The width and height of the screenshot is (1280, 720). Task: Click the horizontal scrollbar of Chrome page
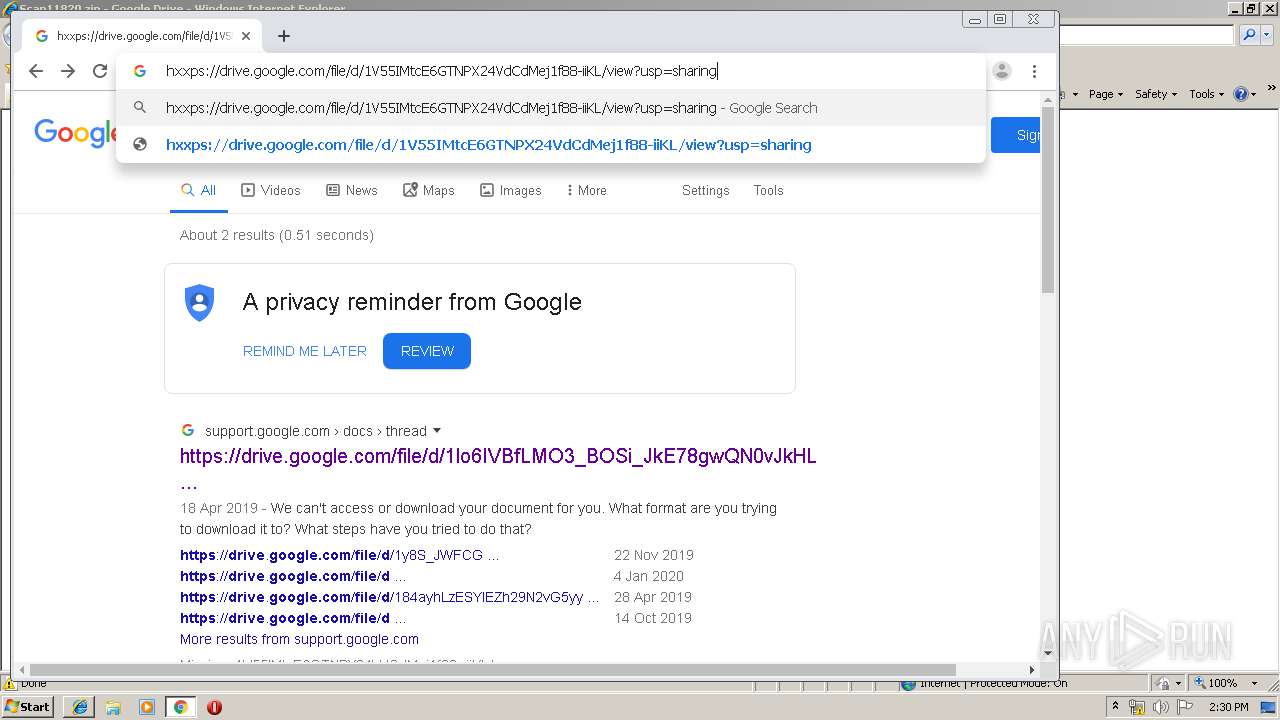click(492, 669)
